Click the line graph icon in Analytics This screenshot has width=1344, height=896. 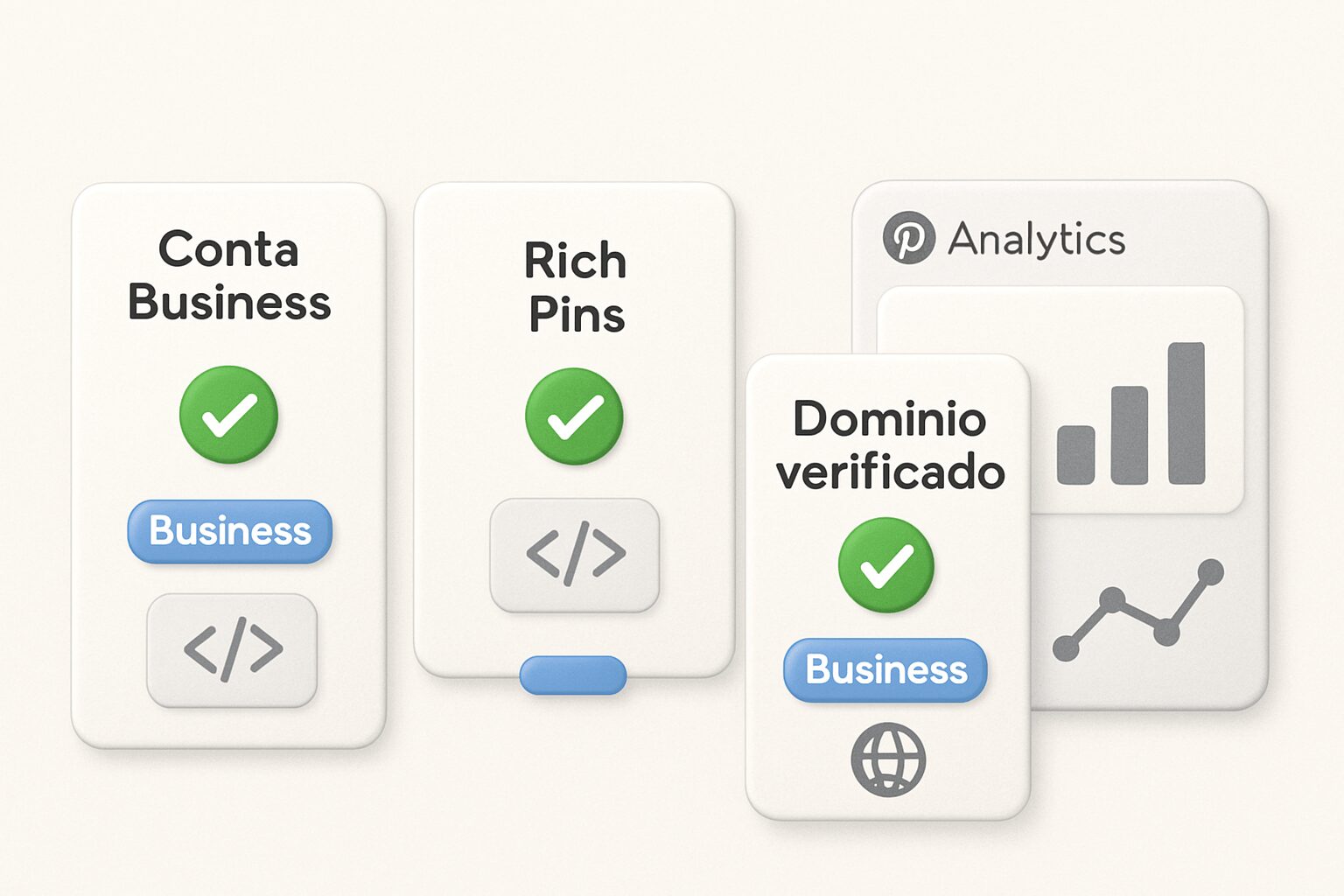click(x=1138, y=610)
